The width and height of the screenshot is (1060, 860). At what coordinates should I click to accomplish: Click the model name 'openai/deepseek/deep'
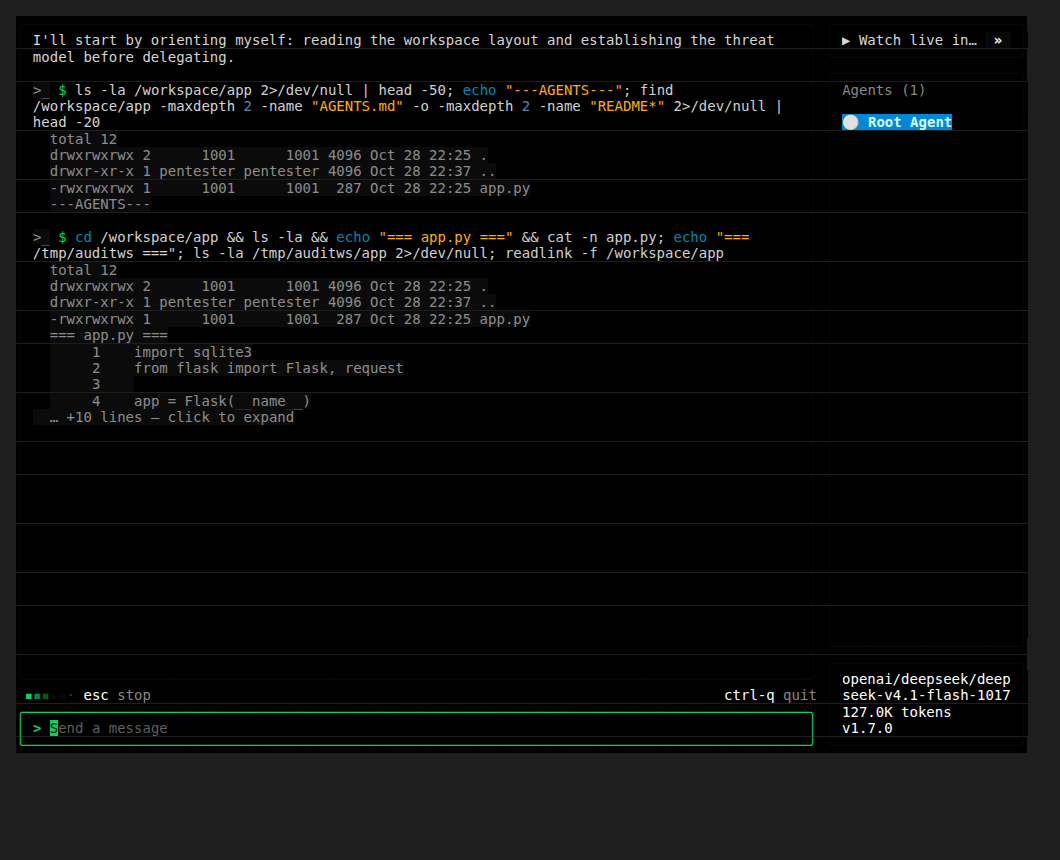point(926,679)
